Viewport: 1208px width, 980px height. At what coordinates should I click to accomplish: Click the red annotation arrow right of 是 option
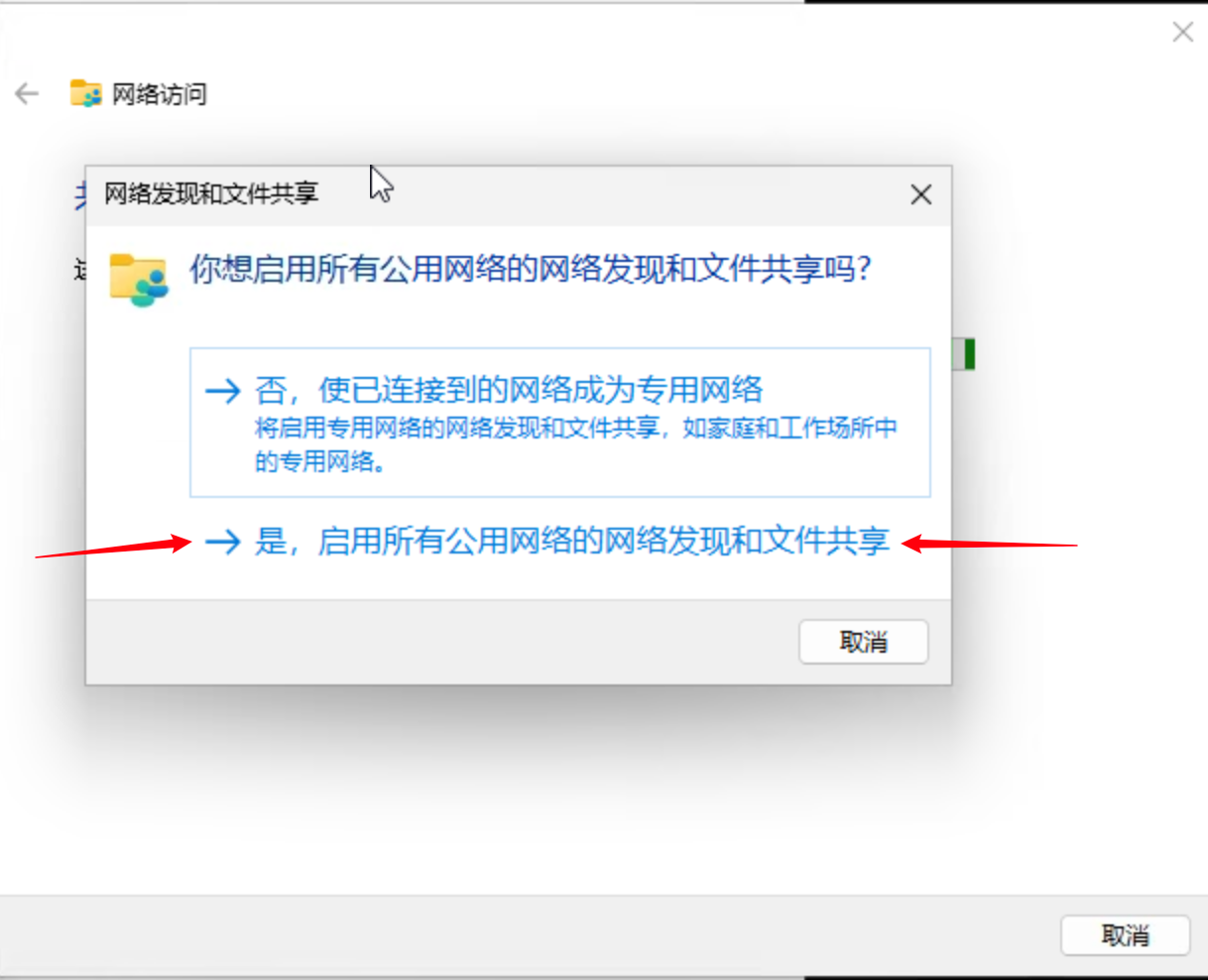point(989,544)
